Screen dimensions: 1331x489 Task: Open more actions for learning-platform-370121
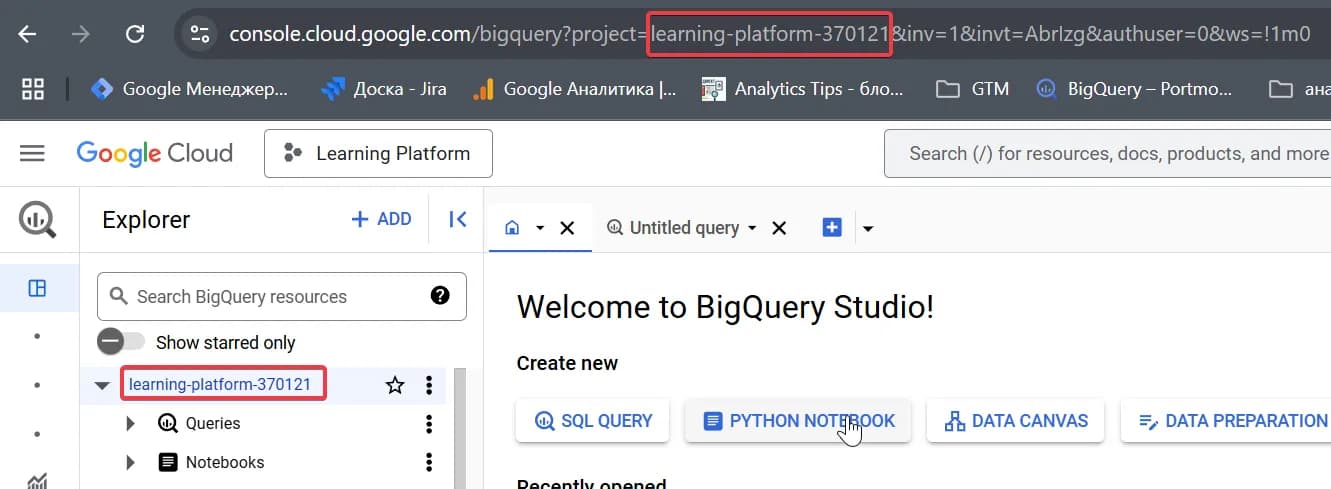point(429,385)
